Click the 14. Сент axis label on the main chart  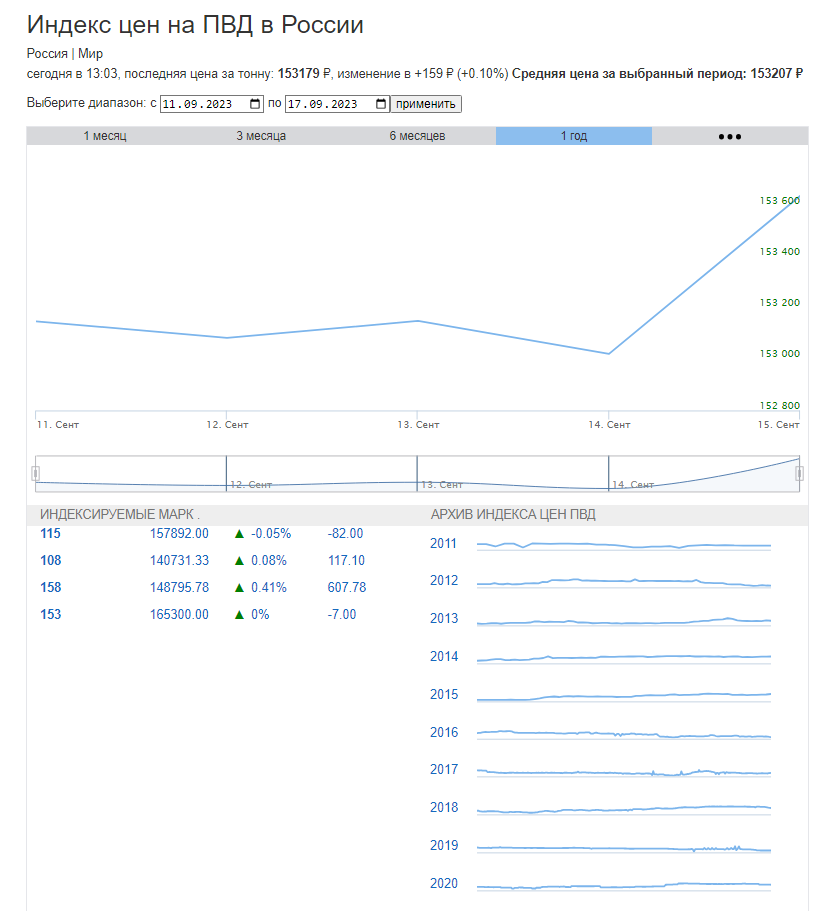click(x=608, y=425)
